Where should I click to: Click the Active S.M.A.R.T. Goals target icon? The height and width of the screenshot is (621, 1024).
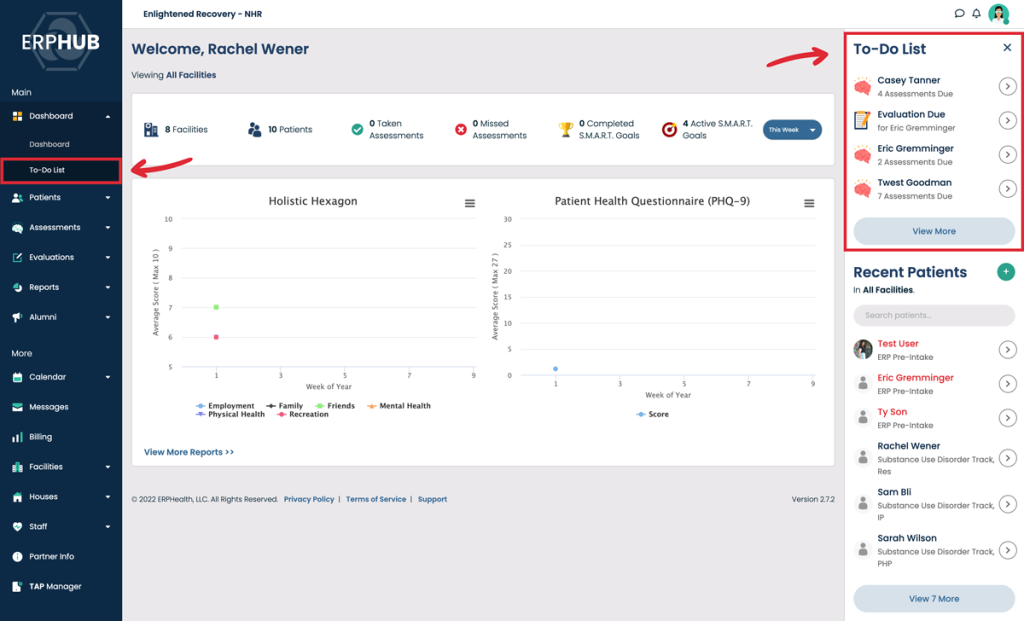click(669, 129)
